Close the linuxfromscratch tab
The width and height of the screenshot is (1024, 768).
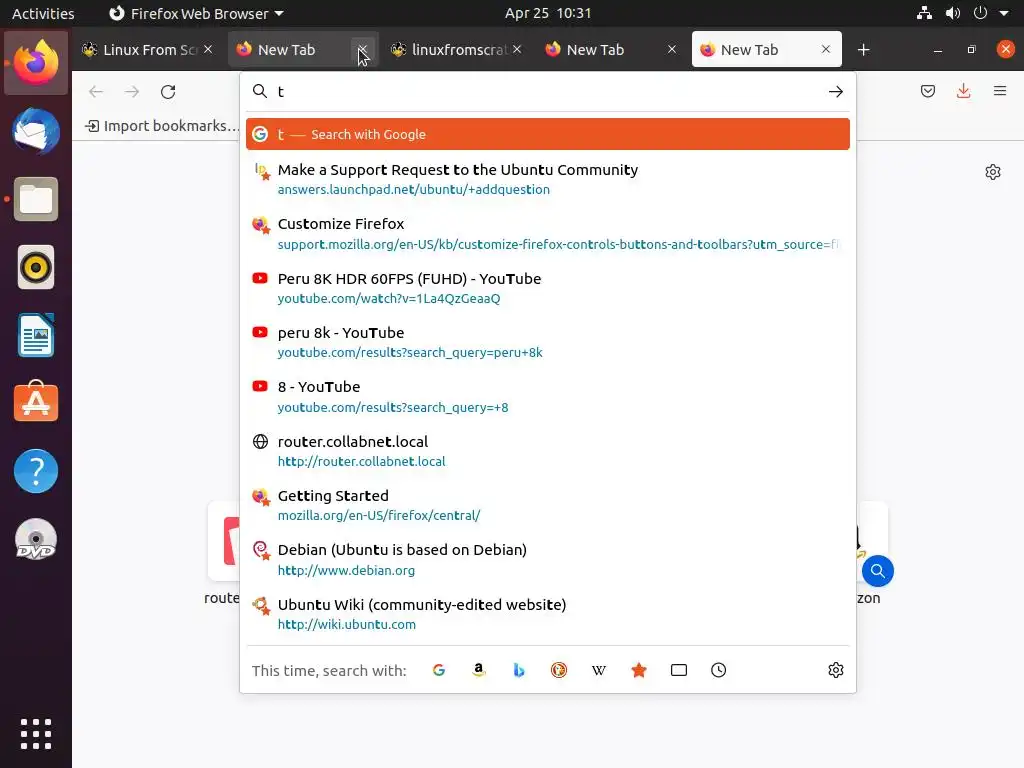coord(517,49)
